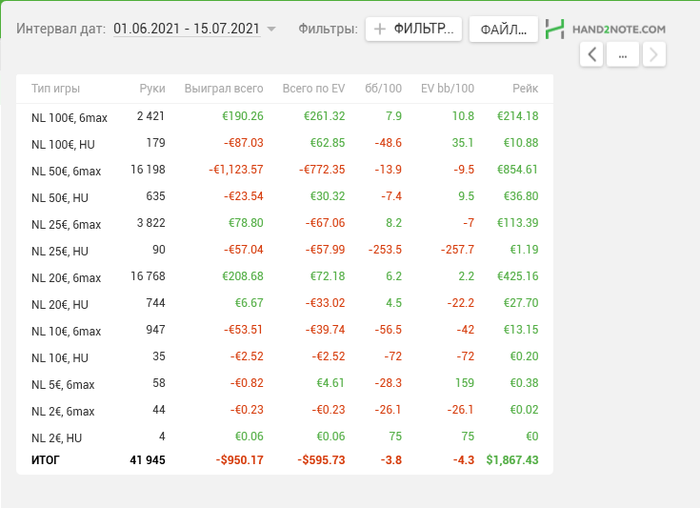Click the ФАЙЛ button

tap(503, 29)
